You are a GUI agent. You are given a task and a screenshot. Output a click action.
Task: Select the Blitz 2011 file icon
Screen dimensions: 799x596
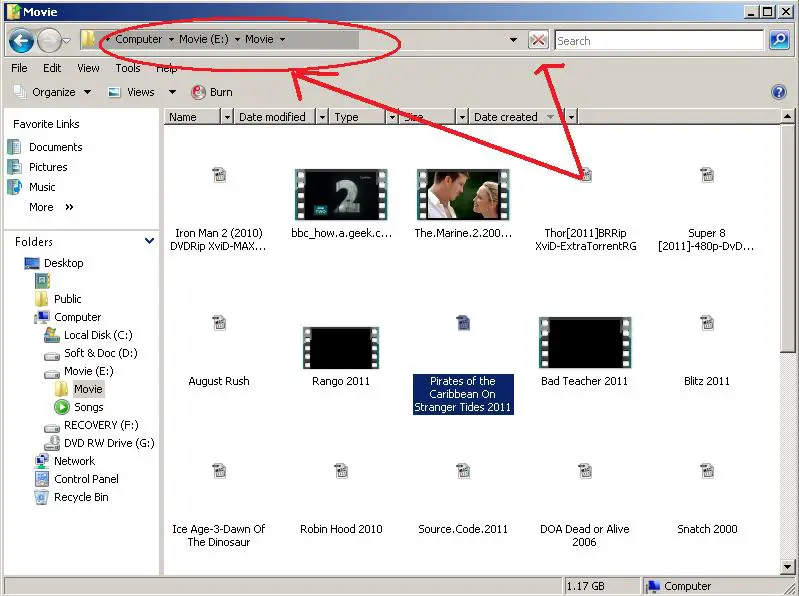point(707,323)
